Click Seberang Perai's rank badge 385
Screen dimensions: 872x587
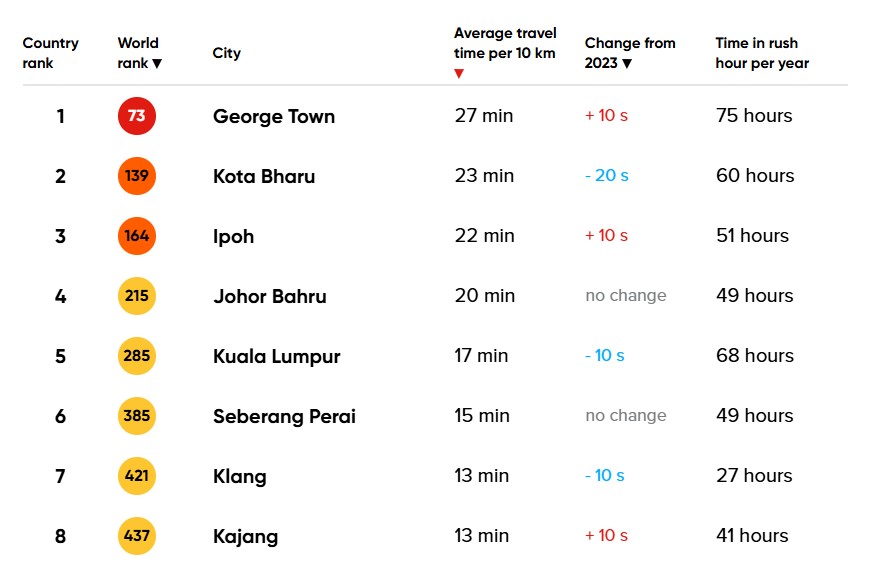(137, 416)
